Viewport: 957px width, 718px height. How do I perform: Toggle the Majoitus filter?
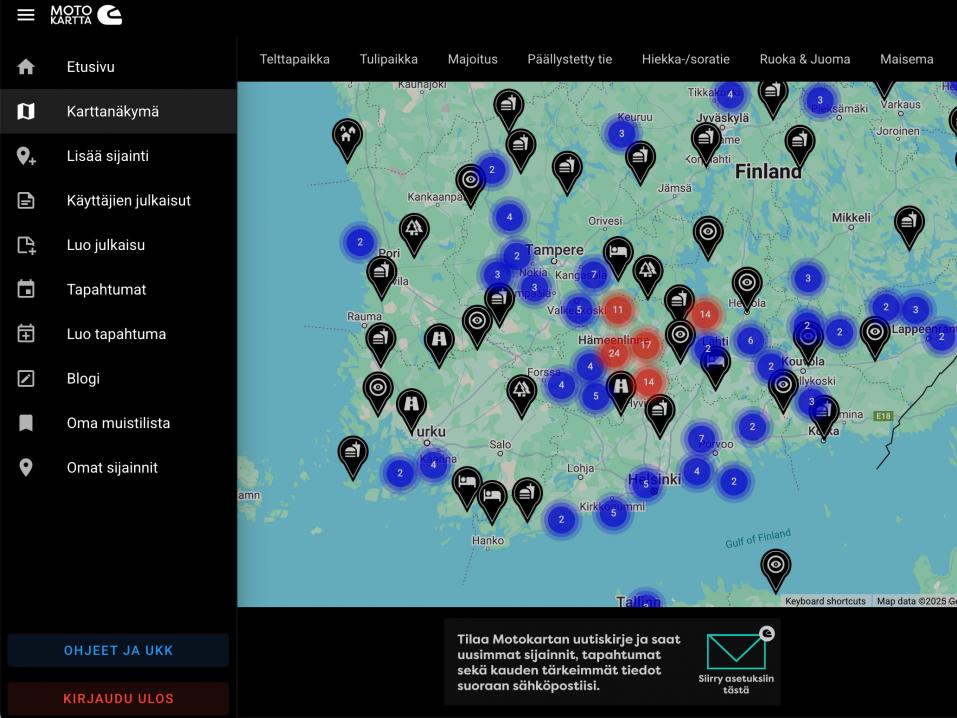(x=472, y=59)
